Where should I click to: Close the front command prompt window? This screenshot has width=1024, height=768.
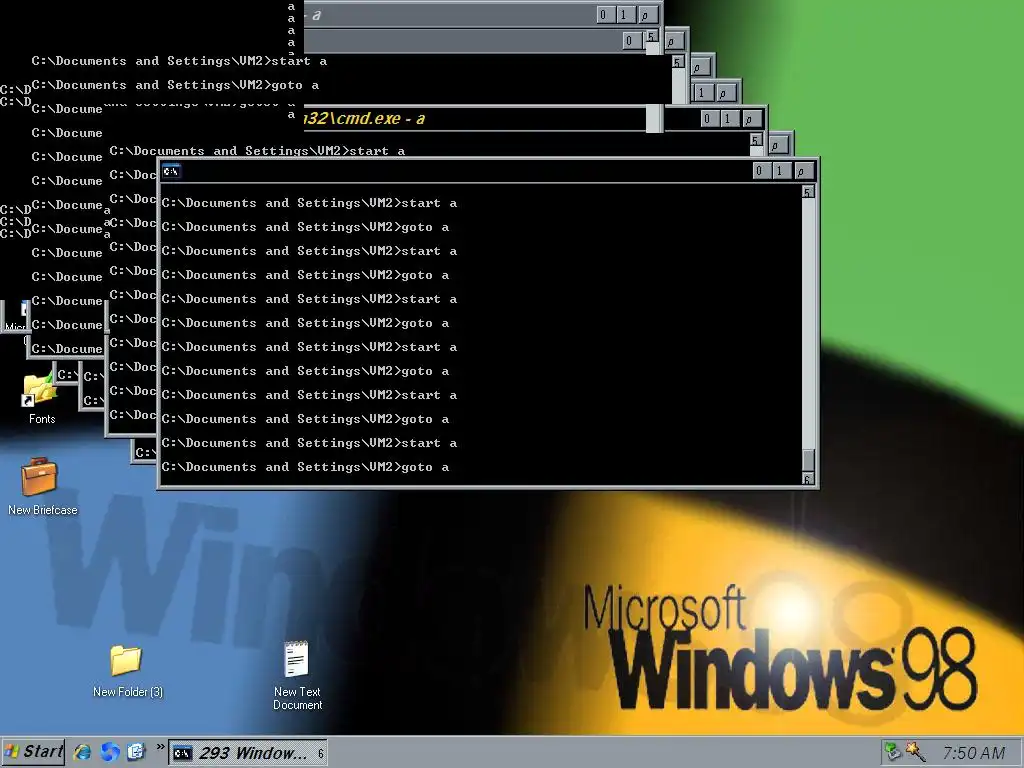click(803, 171)
